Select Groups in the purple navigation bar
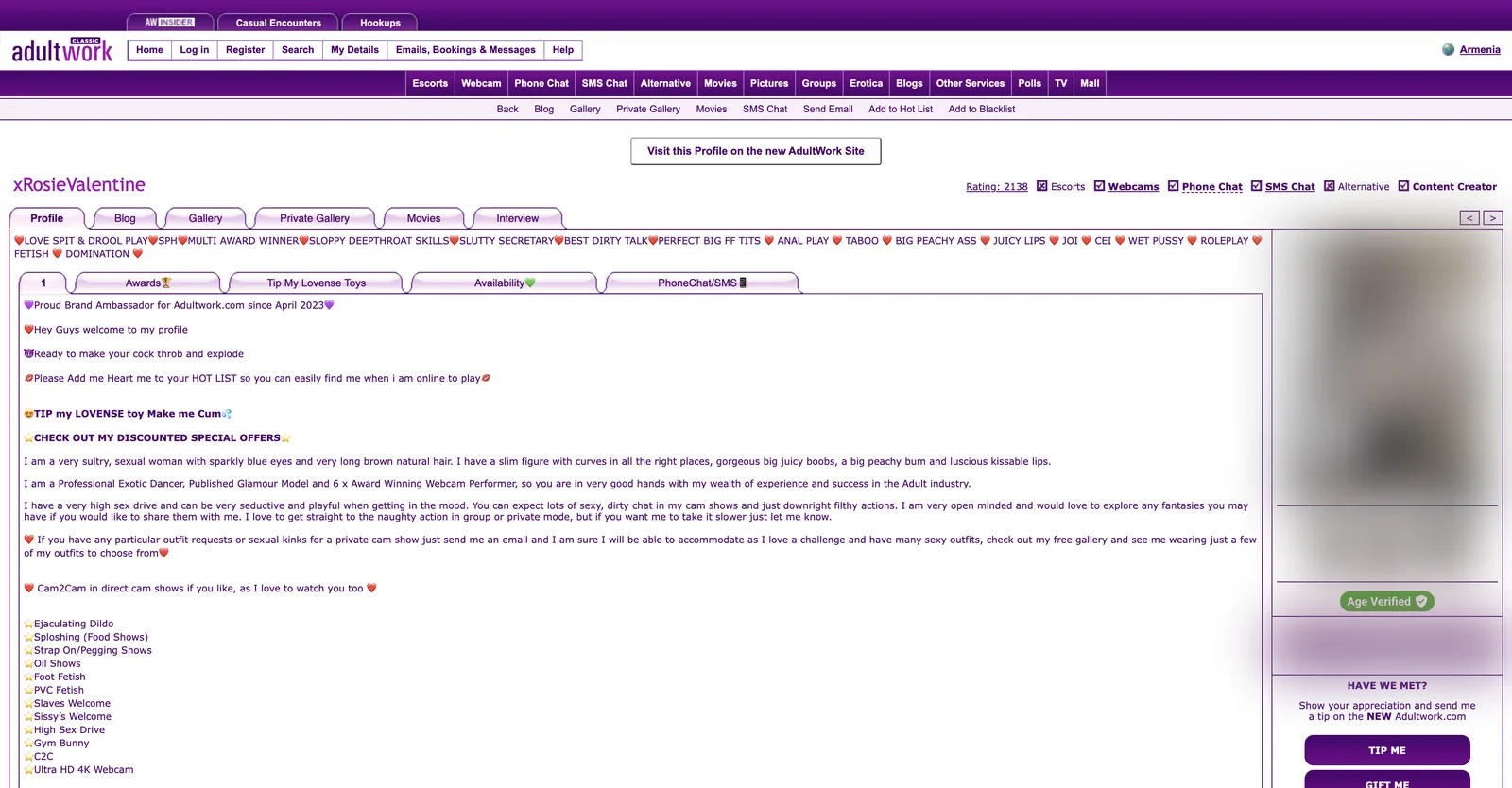The height and width of the screenshot is (788, 1512). (819, 83)
